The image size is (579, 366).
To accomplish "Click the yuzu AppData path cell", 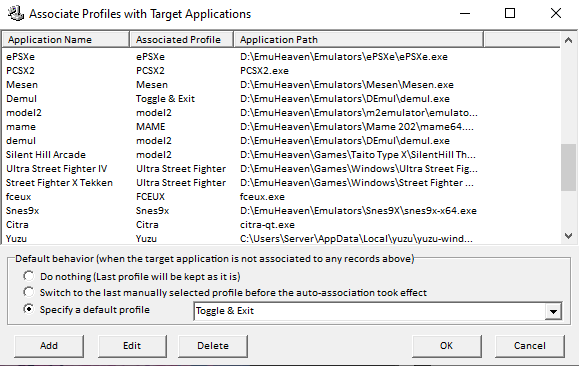I will click(x=356, y=239).
